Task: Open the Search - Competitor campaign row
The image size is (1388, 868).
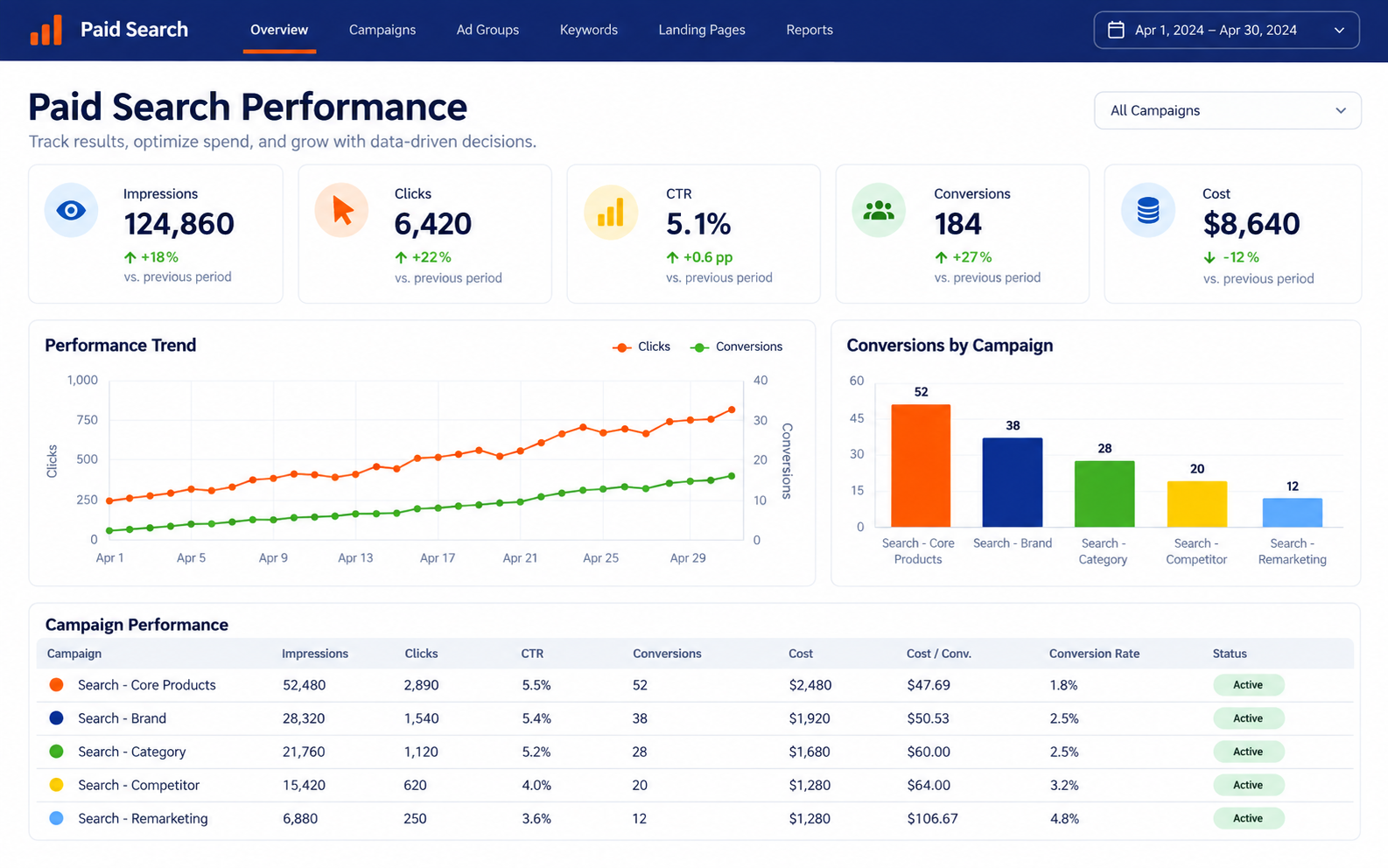Action: point(695,785)
